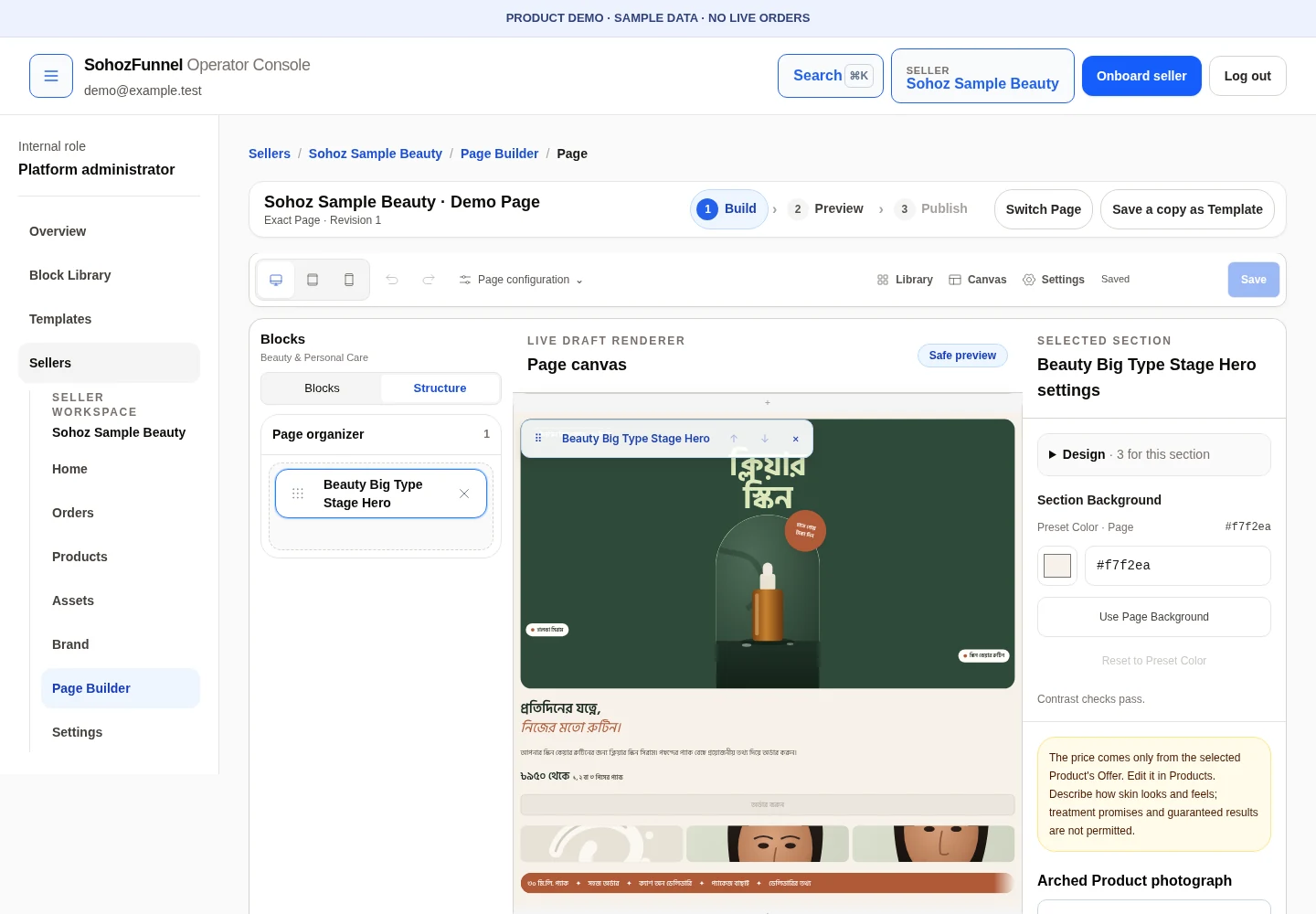The height and width of the screenshot is (914, 1316).
Task: Navigate to Orders in seller workspace
Action: [121, 513]
